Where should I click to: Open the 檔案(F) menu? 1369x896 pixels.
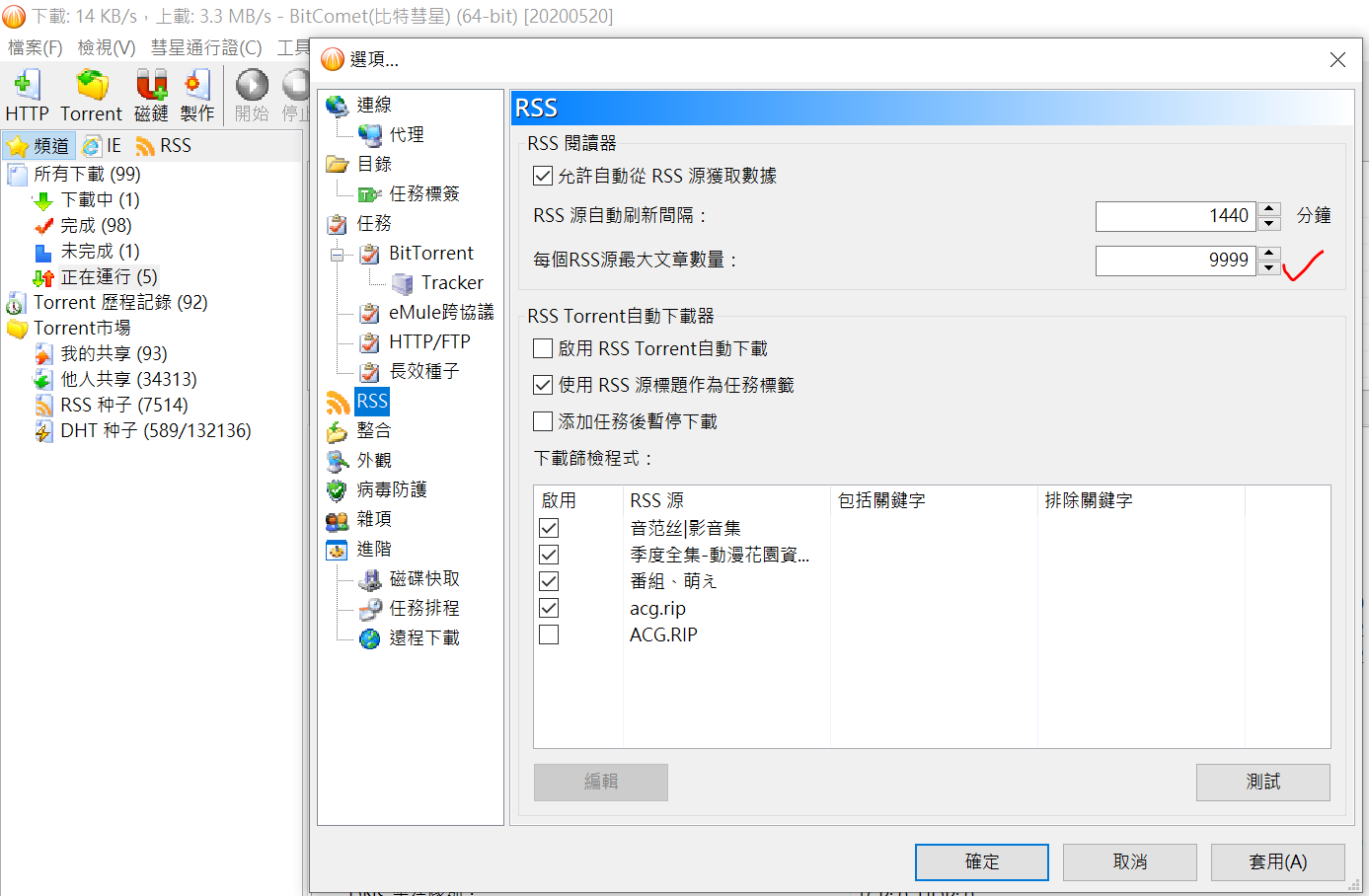tap(35, 47)
